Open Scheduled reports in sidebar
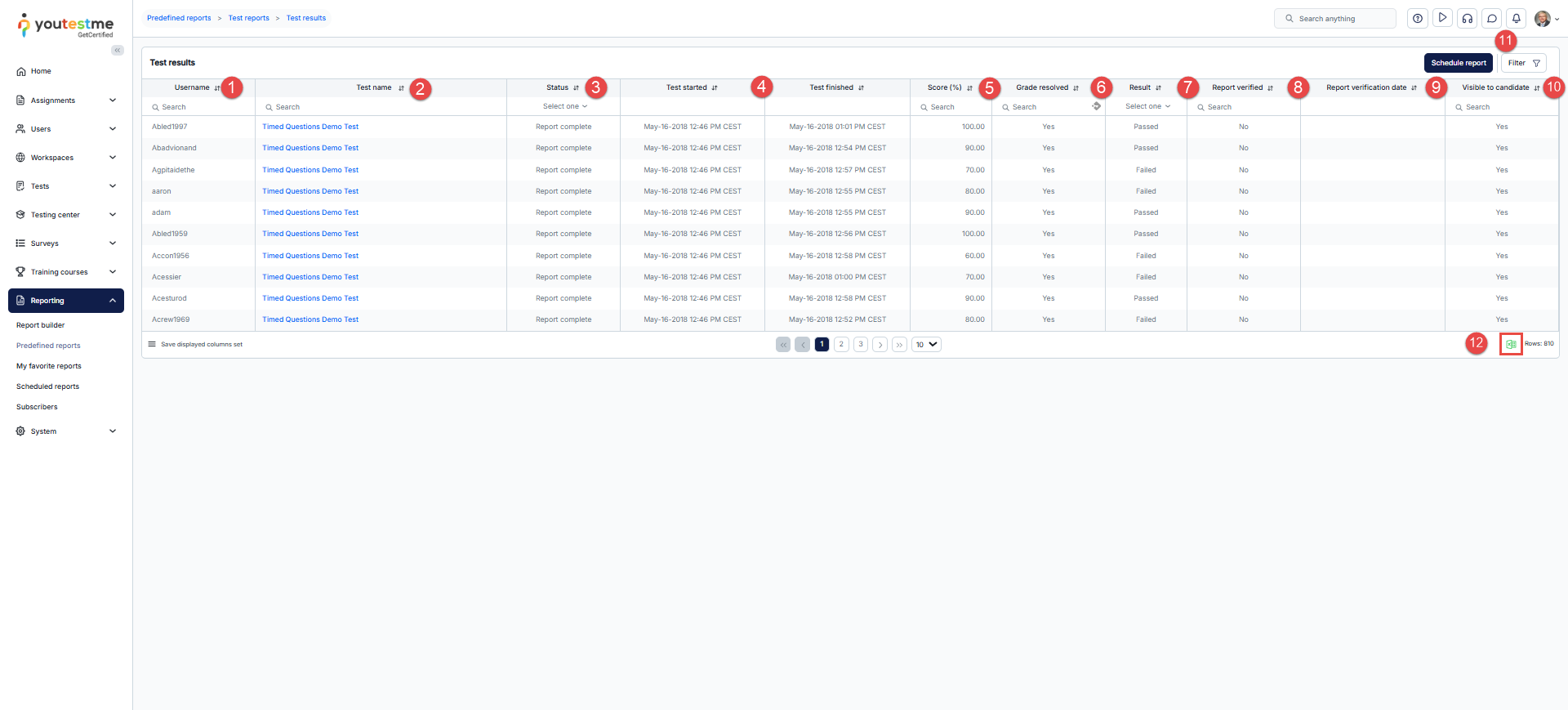Image resolution: width=1568 pixels, height=710 pixels. pos(47,386)
